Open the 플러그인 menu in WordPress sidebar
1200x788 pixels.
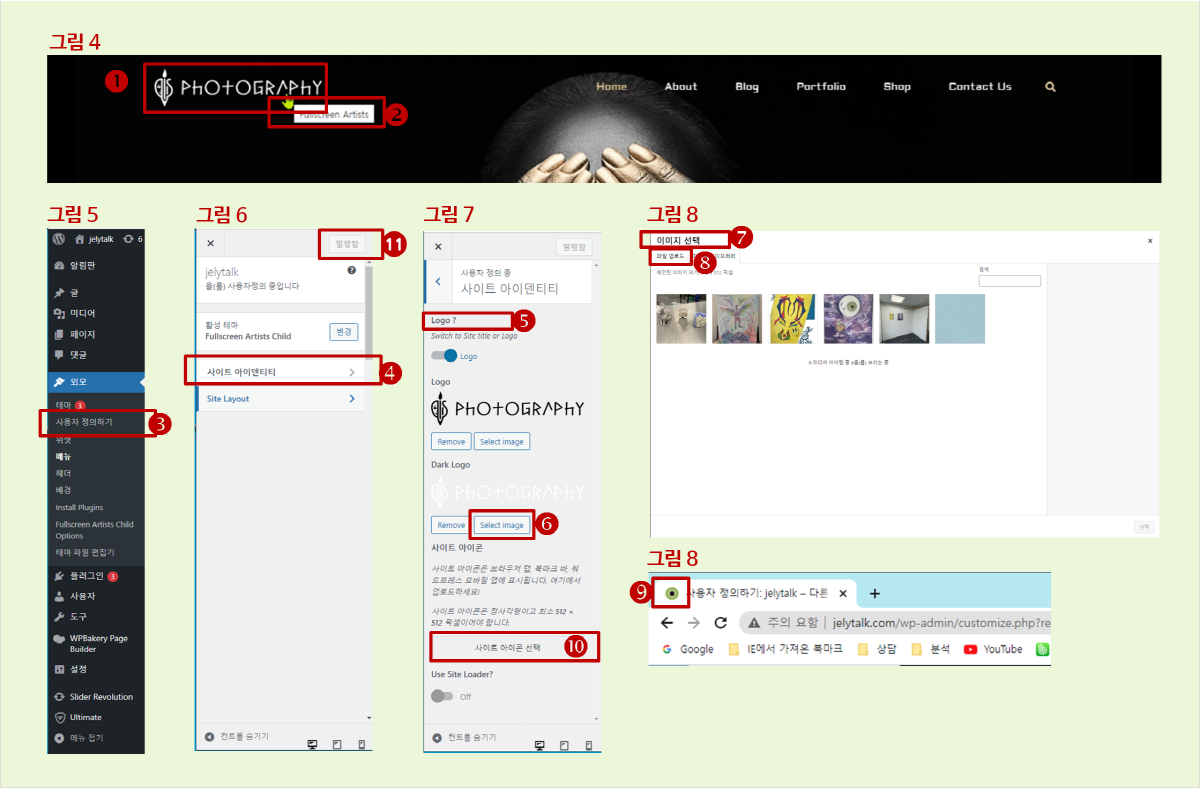pyautogui.click(x=85, y=576)
